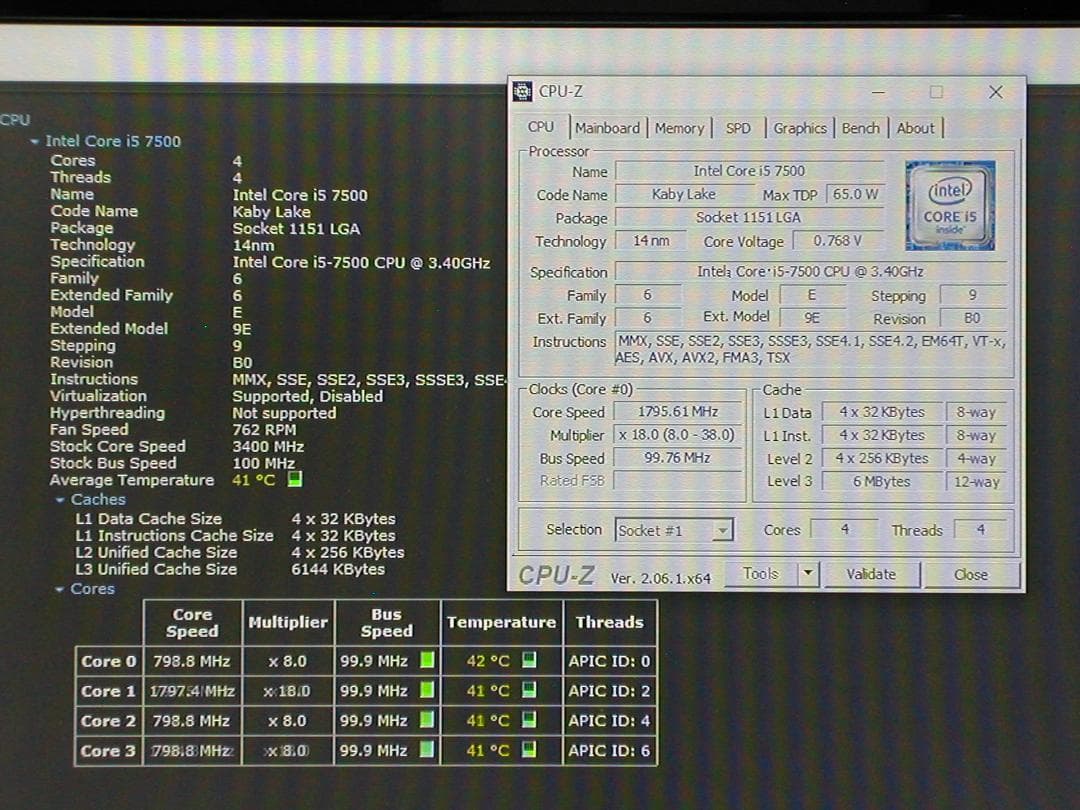This screenshot has width=1080, height=810.
Task: Open the Tools dropdown arrow
Action: tap(809, 573)
